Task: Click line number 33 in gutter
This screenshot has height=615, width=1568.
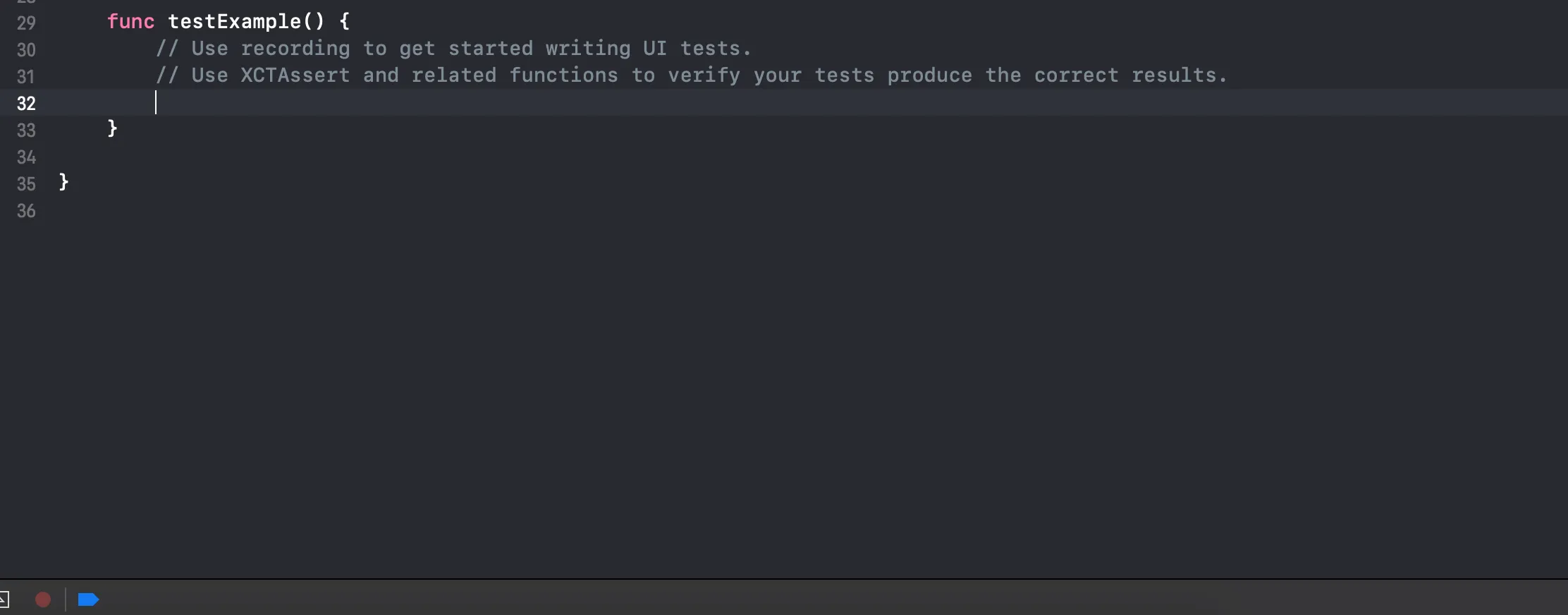Action: click(x=26, y=130)
